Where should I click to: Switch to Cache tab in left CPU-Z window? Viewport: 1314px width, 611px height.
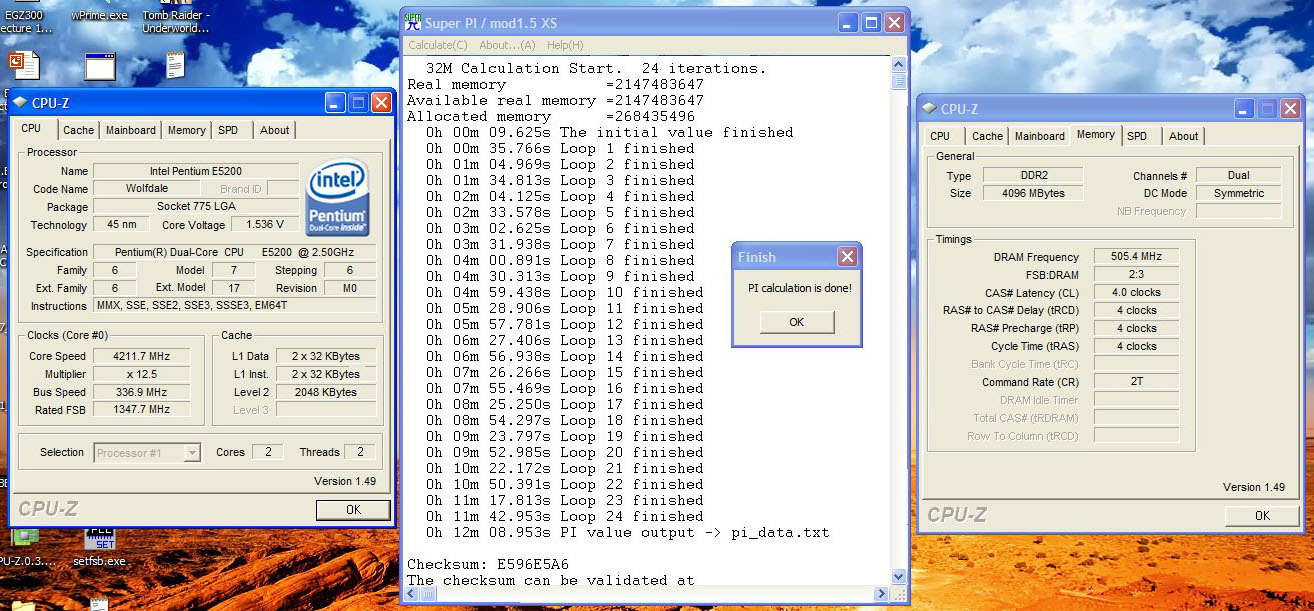coord(78,130)
